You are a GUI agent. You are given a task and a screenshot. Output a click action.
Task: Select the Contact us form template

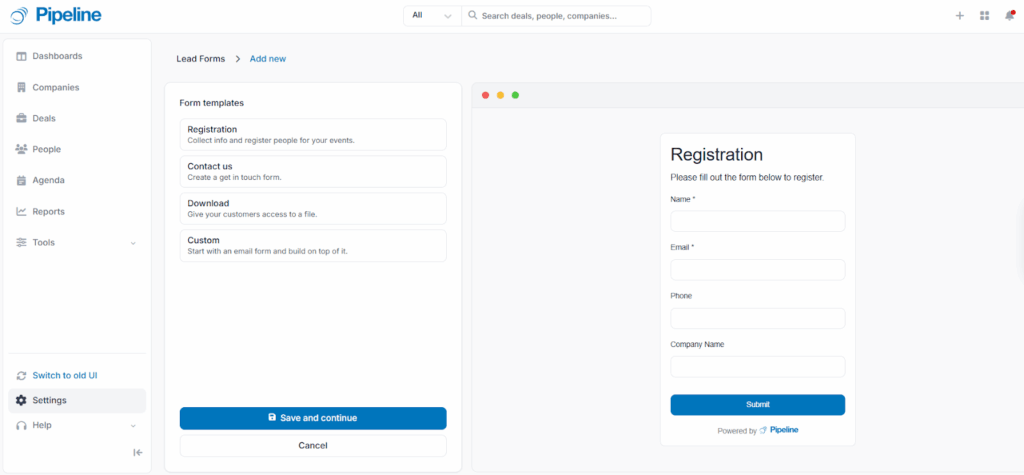(x=313, y=171)
